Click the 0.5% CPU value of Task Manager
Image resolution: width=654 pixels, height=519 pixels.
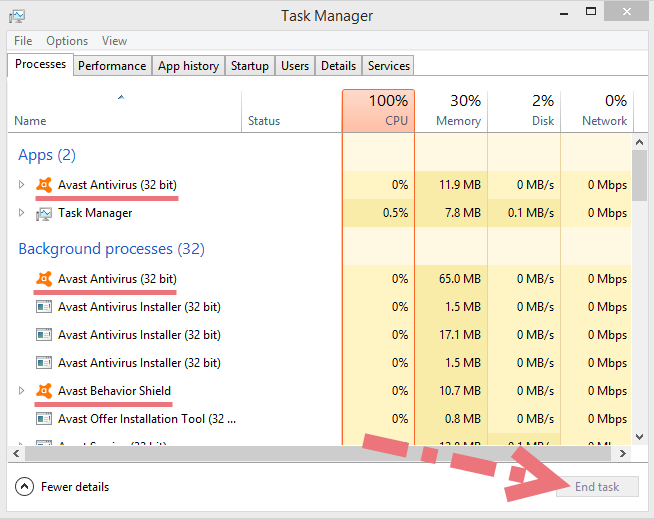(395, 213)
